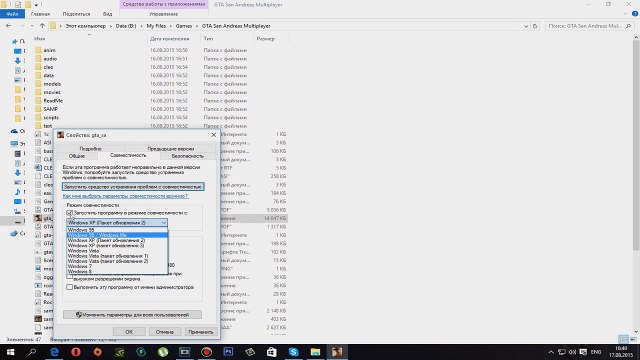The image size is (640, 360).
Task: Switch to the gta_sa taskbar icon
Action: pos(337,352)
